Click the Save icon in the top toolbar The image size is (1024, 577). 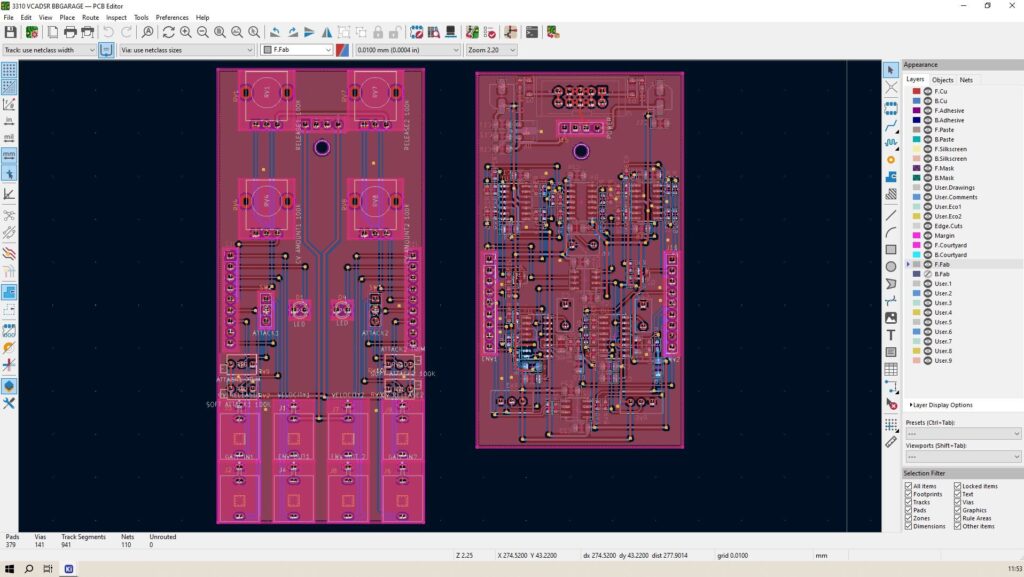pos(10,32)
